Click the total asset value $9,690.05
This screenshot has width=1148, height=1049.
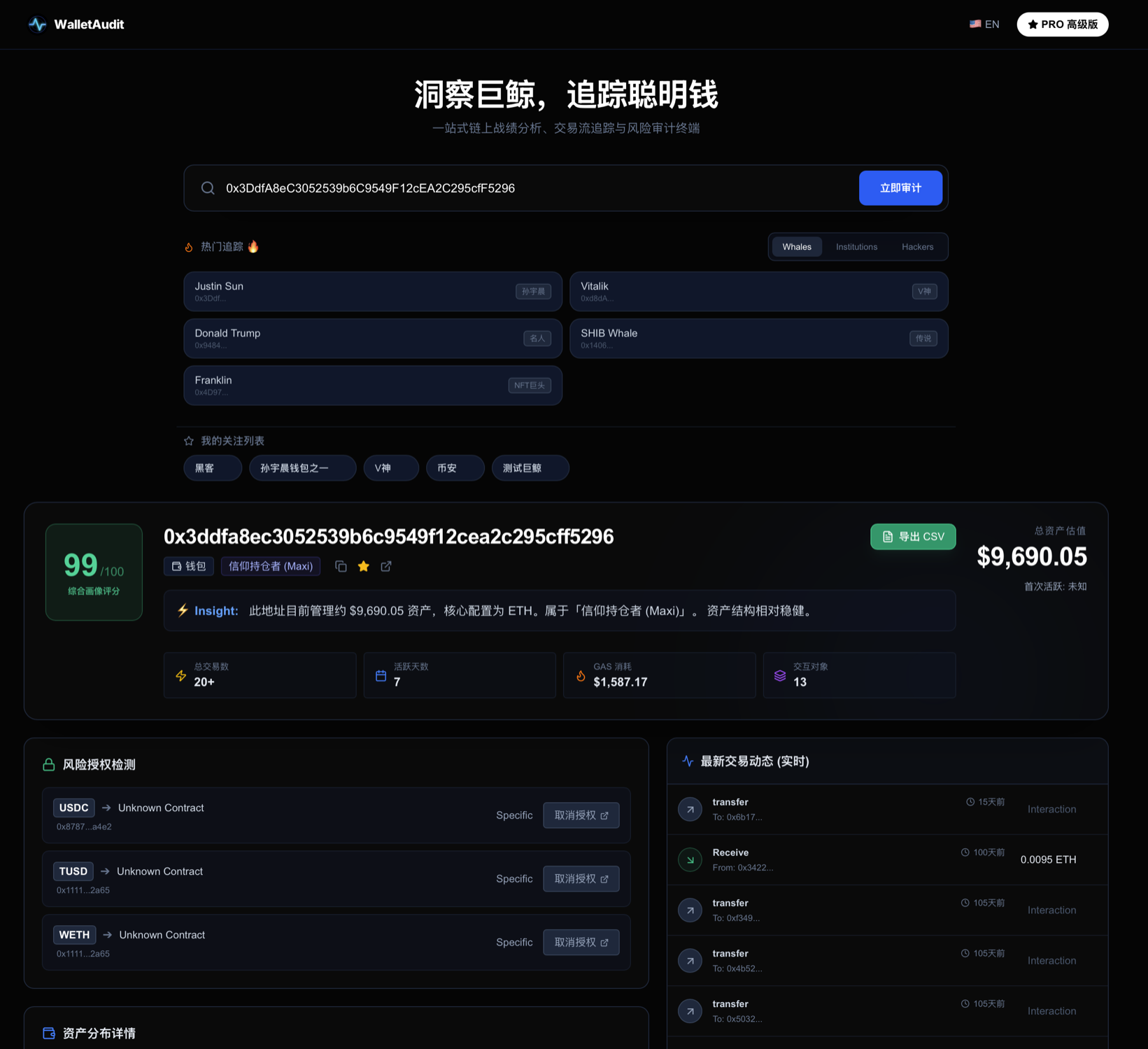coord(1032,557)
